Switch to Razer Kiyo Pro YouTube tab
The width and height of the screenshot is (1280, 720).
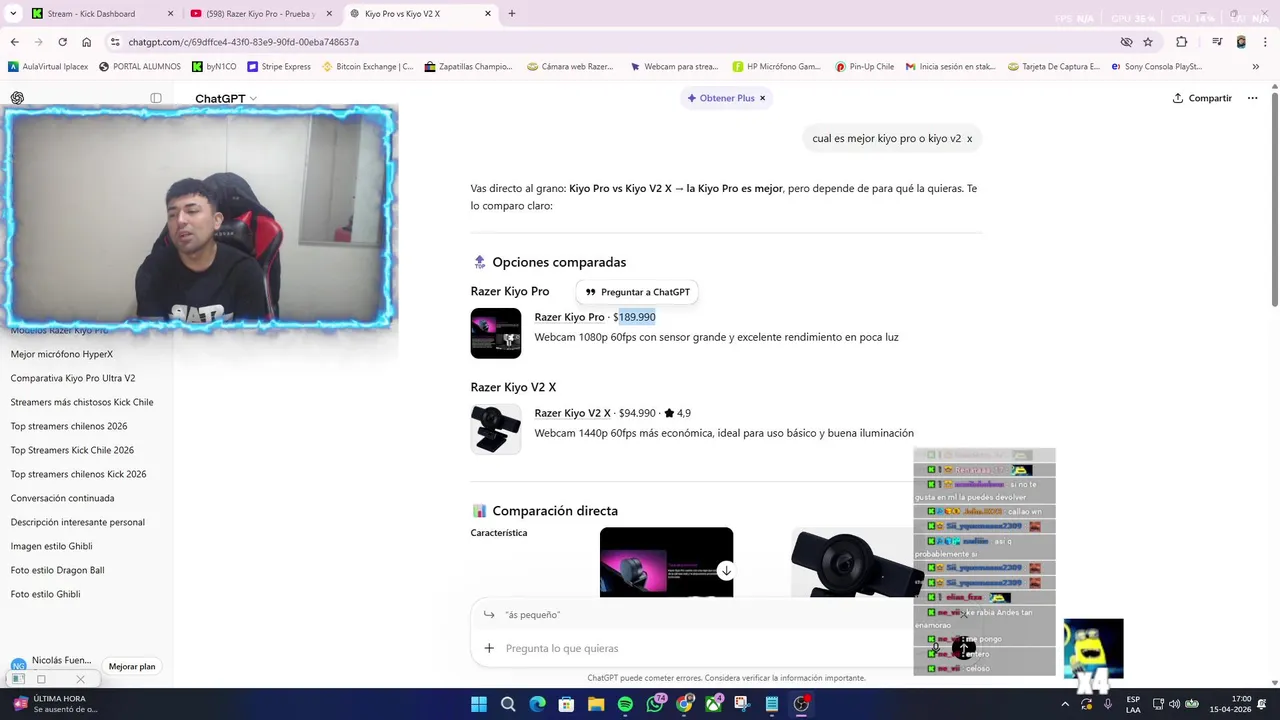(x=262, y=14)
